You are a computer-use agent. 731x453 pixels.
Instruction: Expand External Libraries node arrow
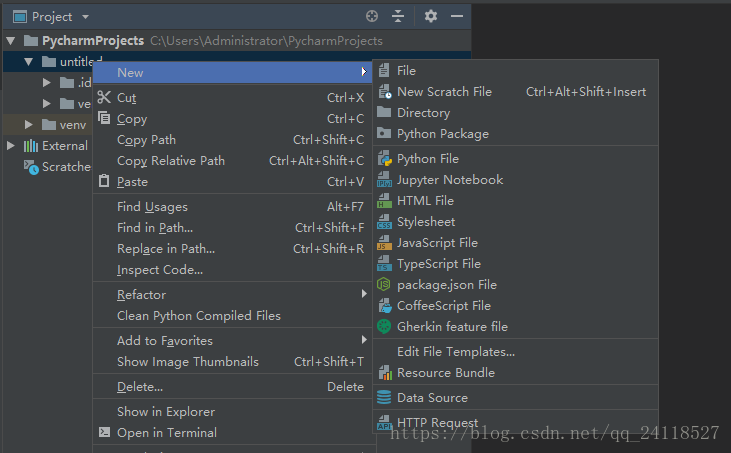click(10, 145)
